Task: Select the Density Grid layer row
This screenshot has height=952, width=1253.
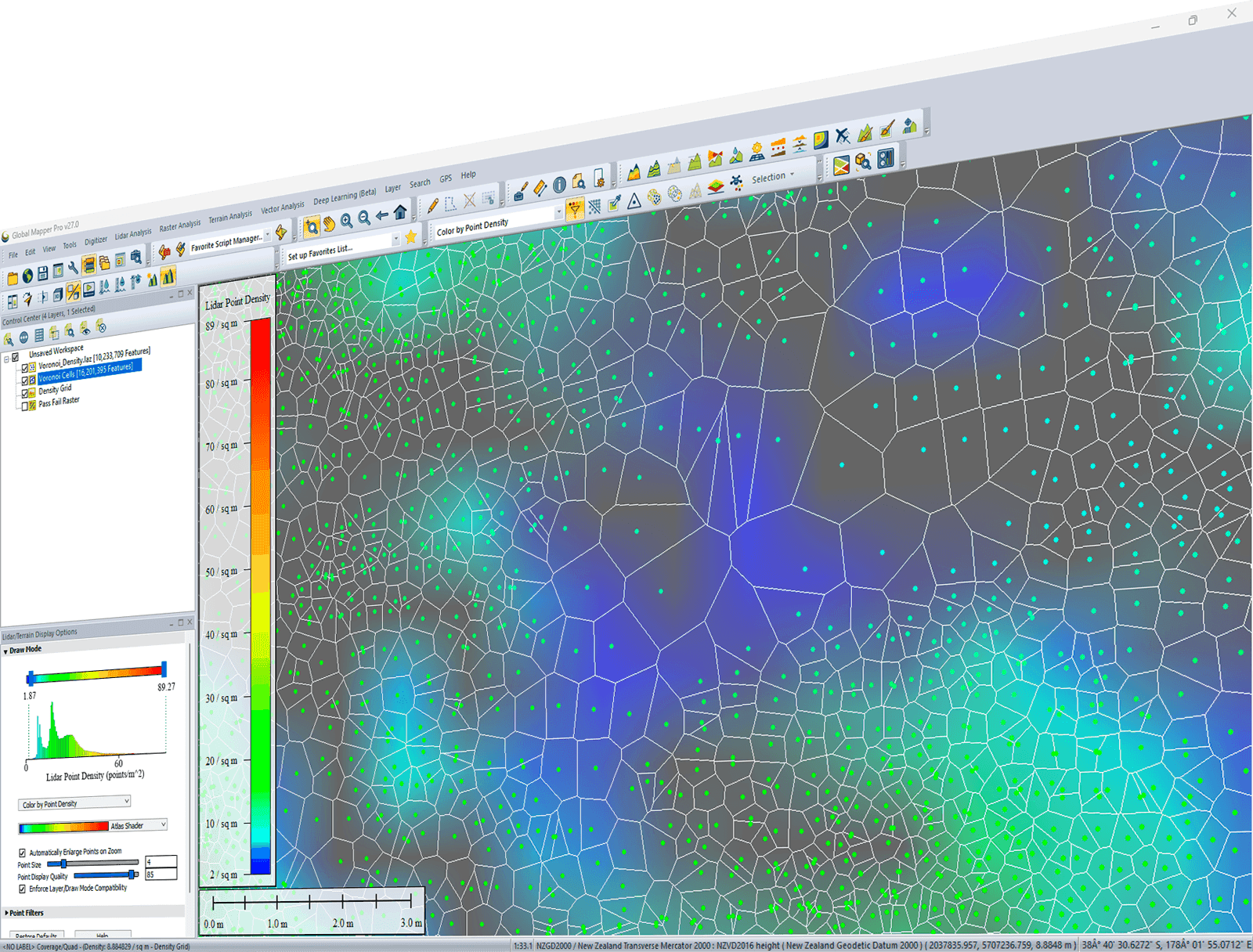Action: coord(55,389)
